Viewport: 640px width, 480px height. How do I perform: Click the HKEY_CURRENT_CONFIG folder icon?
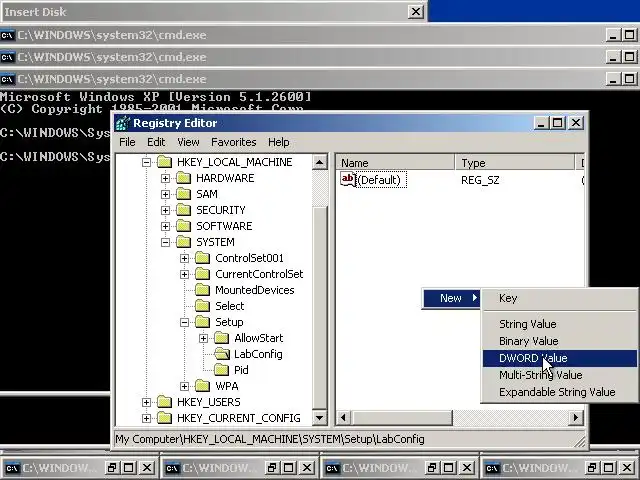(164, 418)
